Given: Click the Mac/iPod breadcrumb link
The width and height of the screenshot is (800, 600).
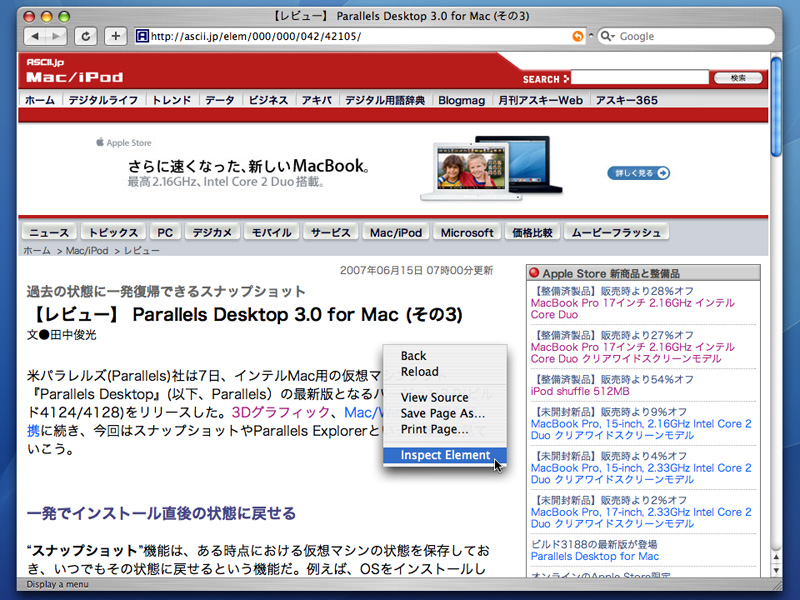Looking at the screenshot, I should tap(87, 251).
